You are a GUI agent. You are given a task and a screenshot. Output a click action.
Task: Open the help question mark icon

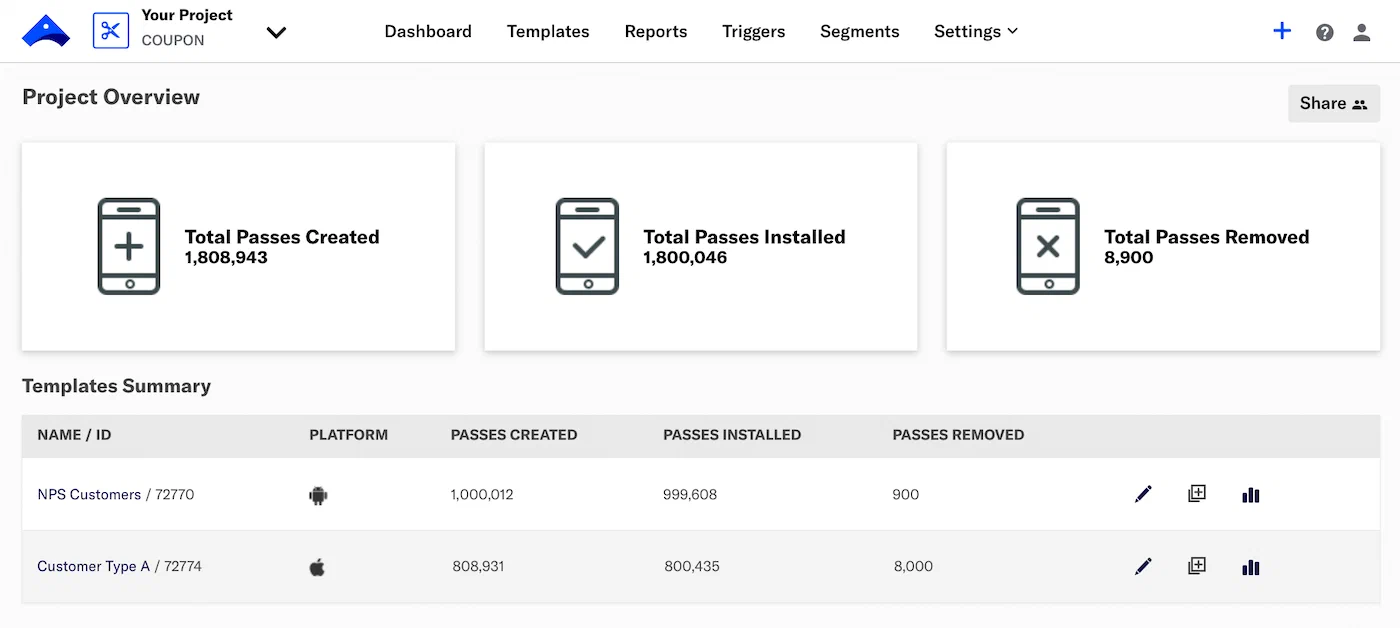click(x=1325, y=32)
